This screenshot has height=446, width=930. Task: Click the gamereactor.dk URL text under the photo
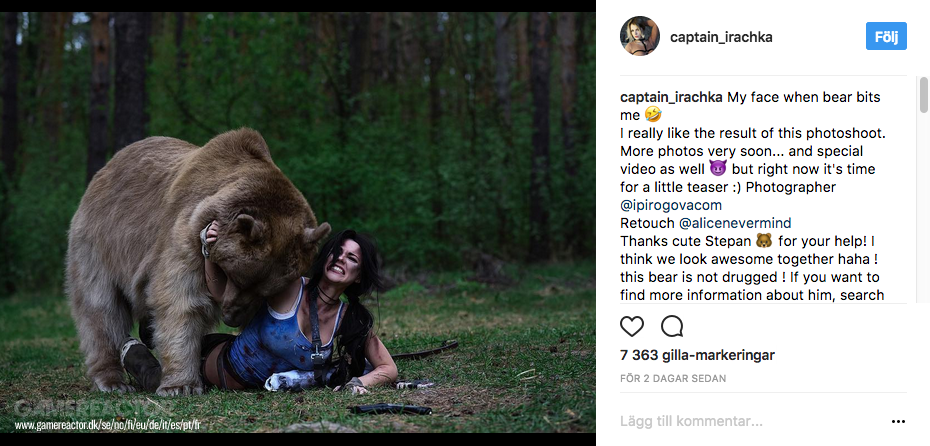[107, 425]
